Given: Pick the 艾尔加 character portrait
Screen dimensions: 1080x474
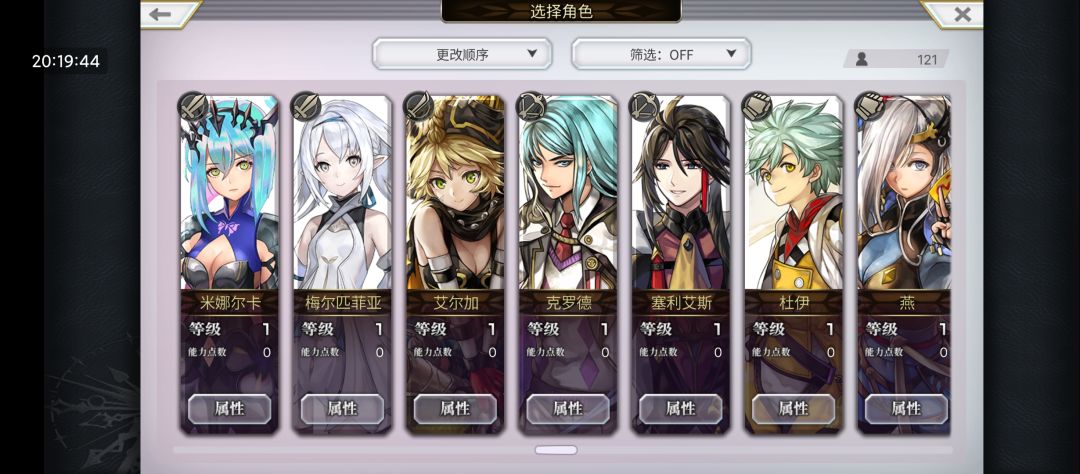Looking at the screenshot, I should pyautogui.click(x=455, y=193).
